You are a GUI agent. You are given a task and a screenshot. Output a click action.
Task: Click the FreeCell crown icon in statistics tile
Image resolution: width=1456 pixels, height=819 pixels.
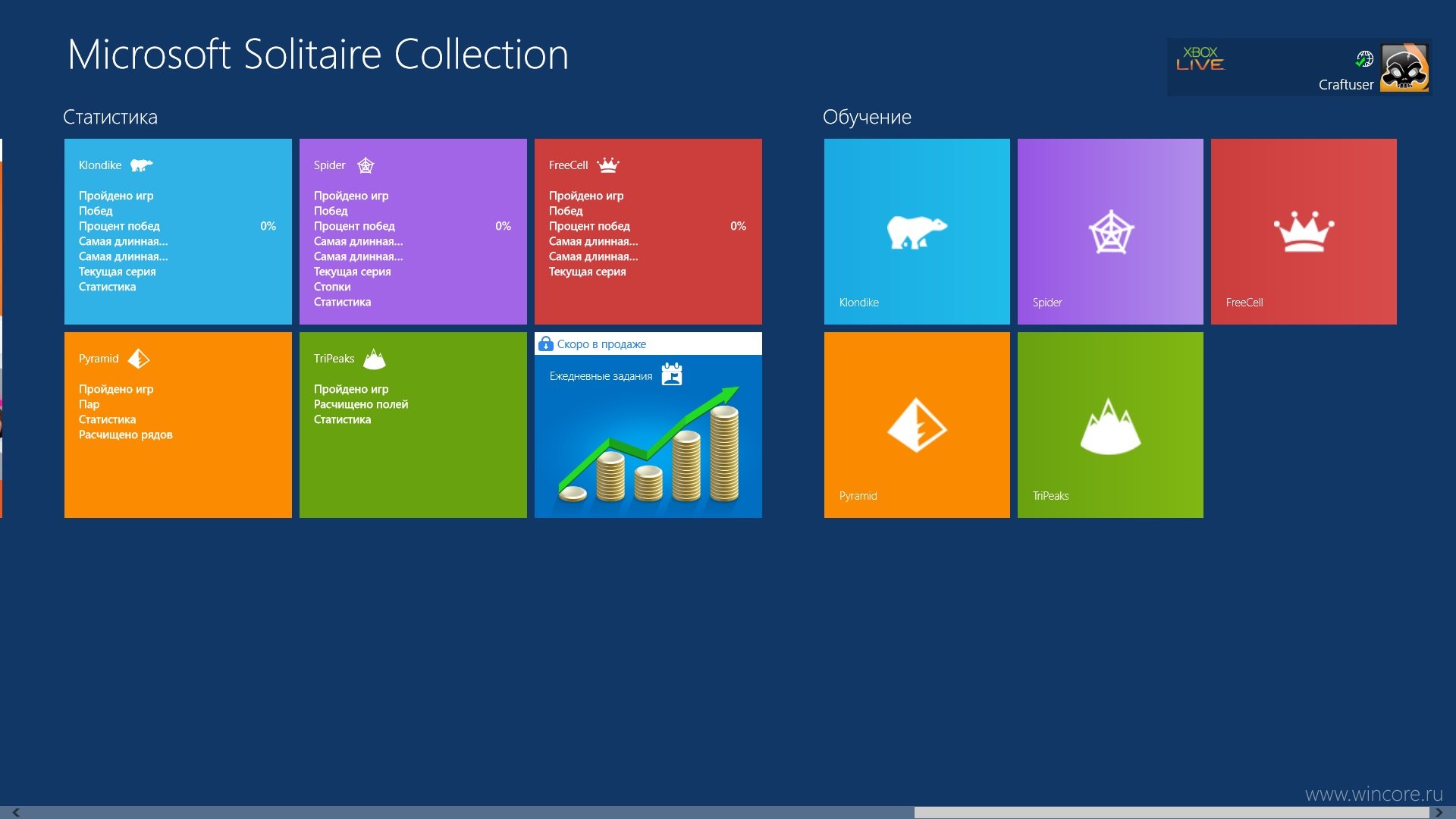(607, 165)
